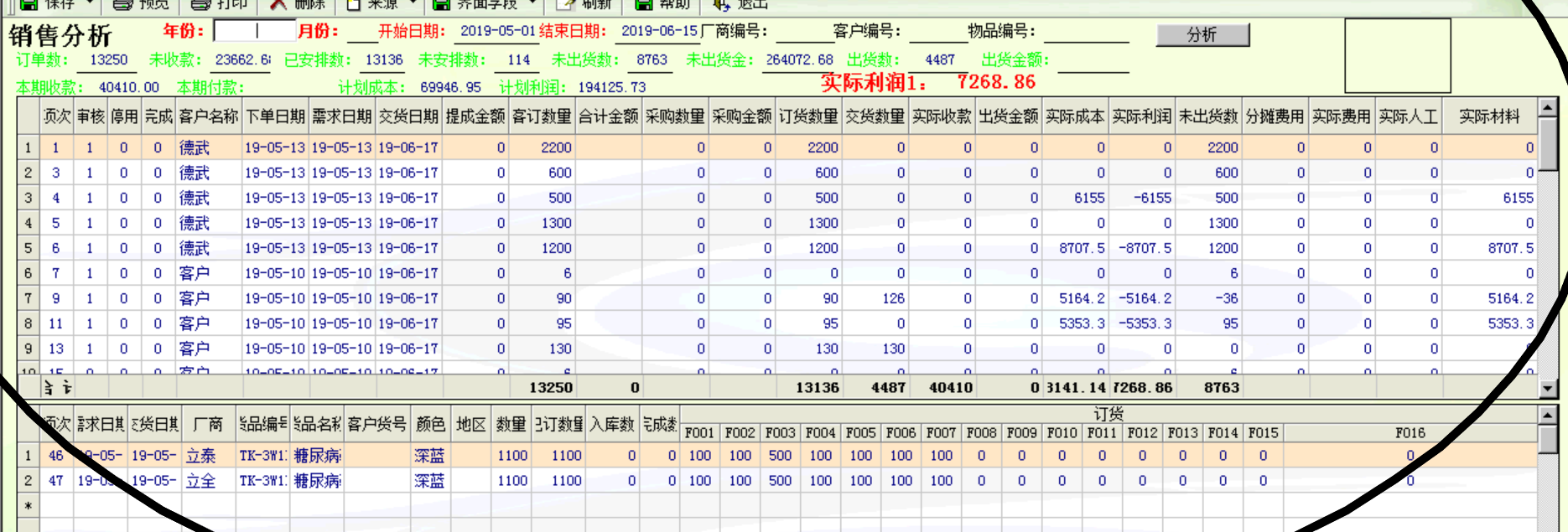Click the 交货日期 column header in upper table
Viewport: 1568px width, 532px height.
(408, 116)
